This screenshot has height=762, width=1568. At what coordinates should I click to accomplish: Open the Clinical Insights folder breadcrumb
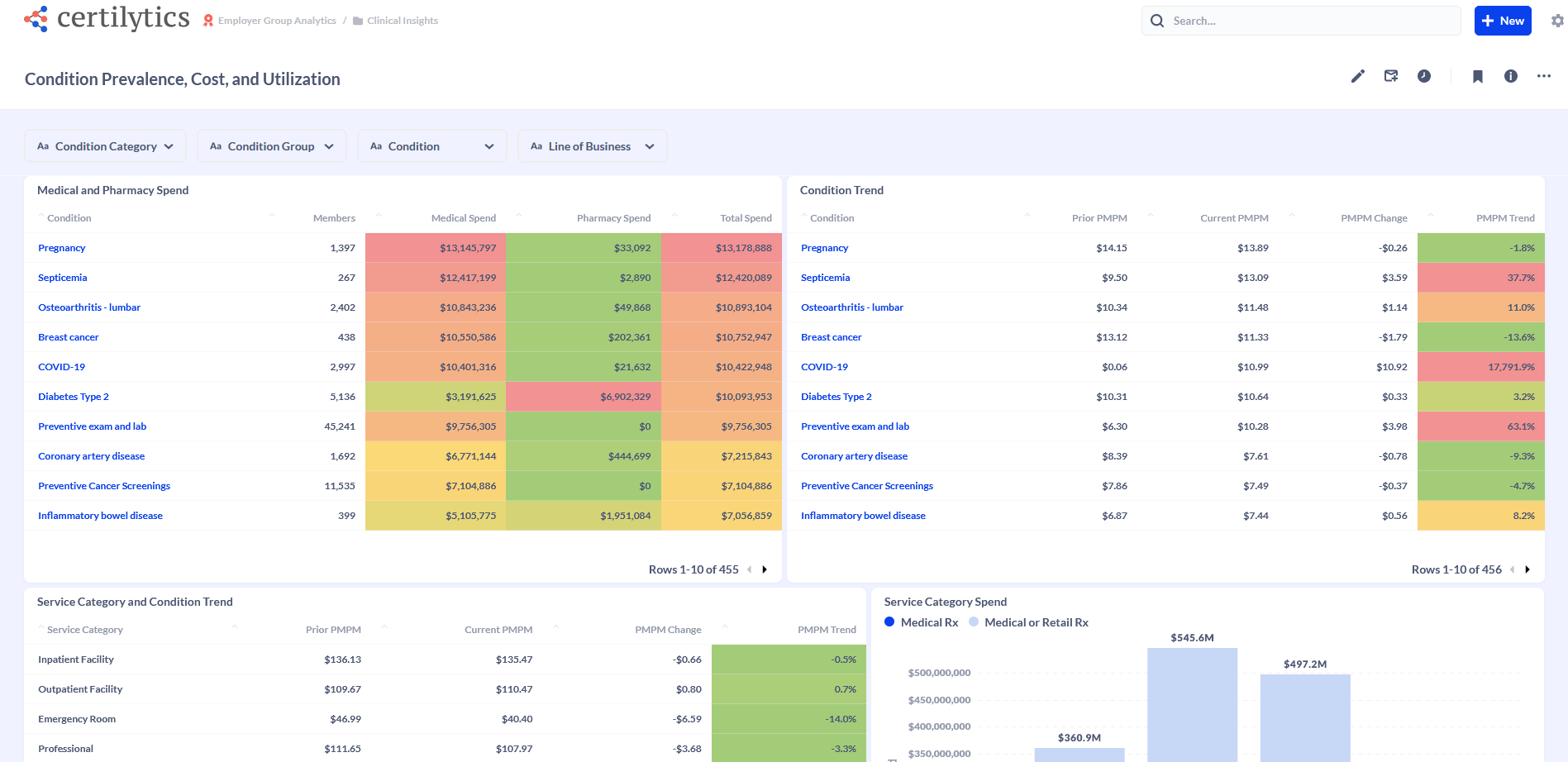(402, 20)
